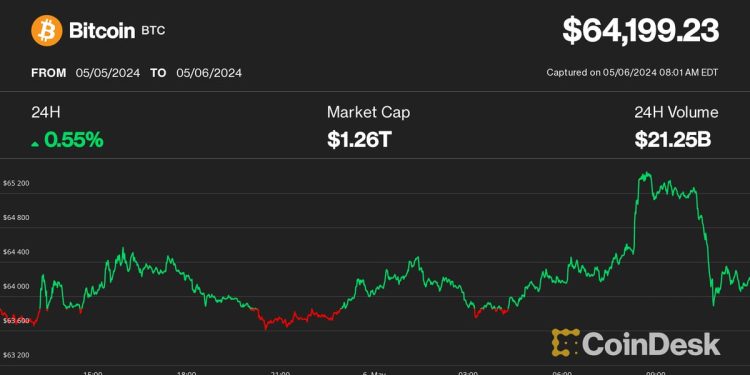Click the orange Bitcoin logo icon
The image size is (750, 375).
pyautogui.click(x=46, y=31)
